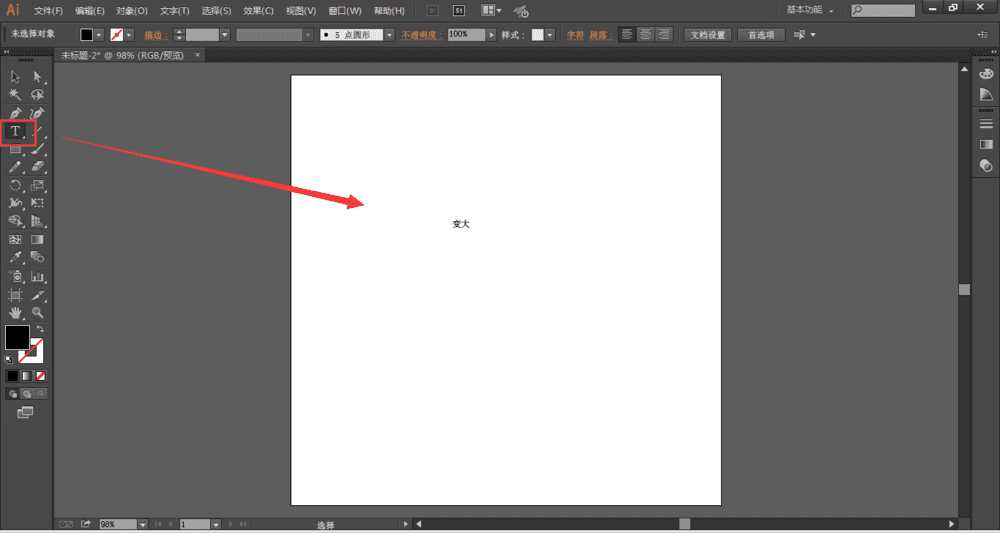
Task: Select the Artboard tool
Action: pos(16,295)
